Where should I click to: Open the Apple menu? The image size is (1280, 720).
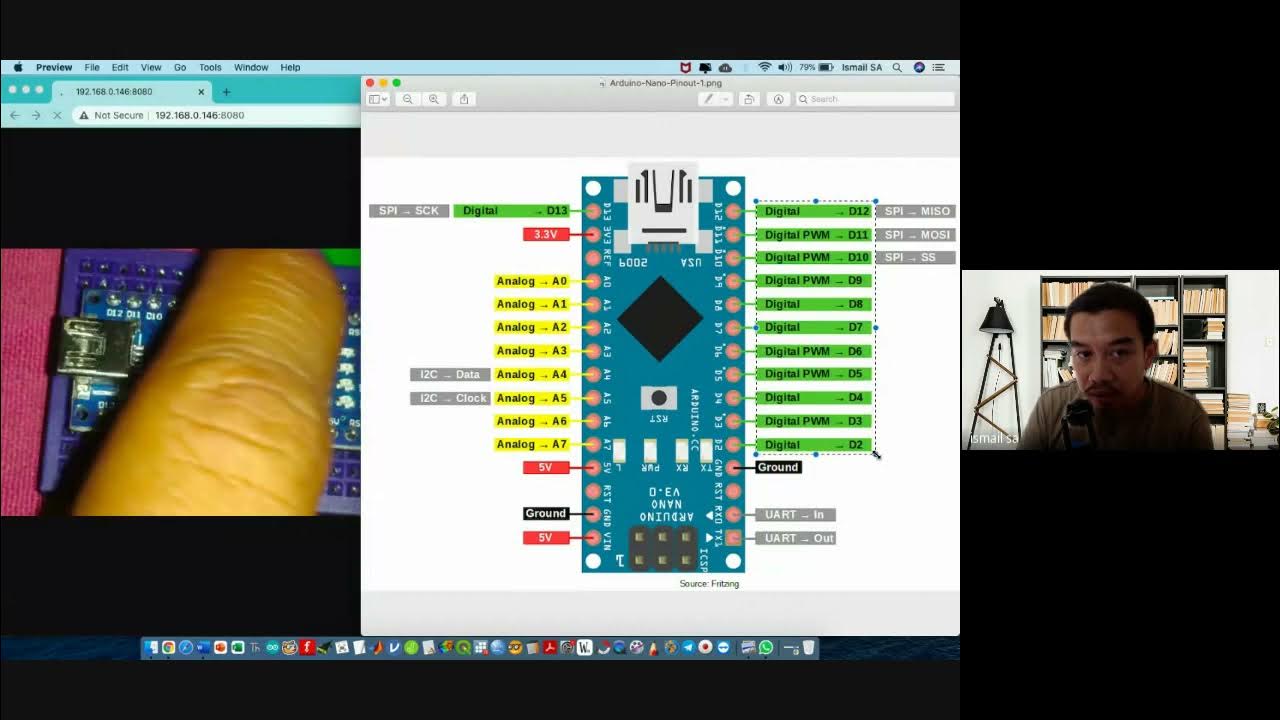[17, 67]
